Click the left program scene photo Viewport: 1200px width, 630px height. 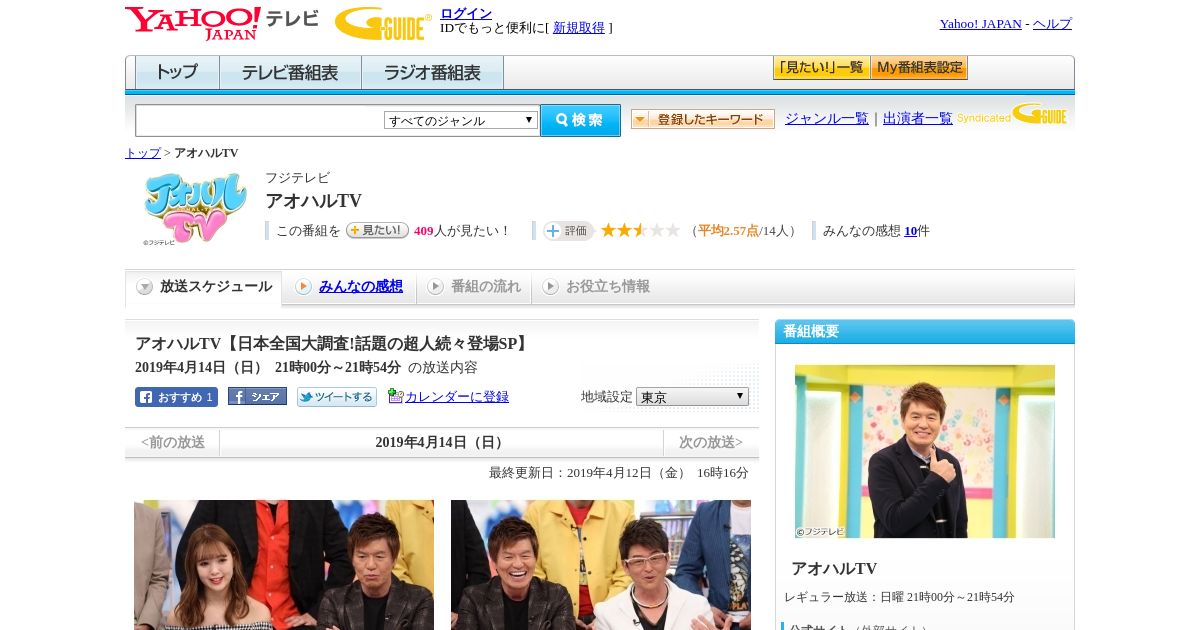(x=284, y=565)
